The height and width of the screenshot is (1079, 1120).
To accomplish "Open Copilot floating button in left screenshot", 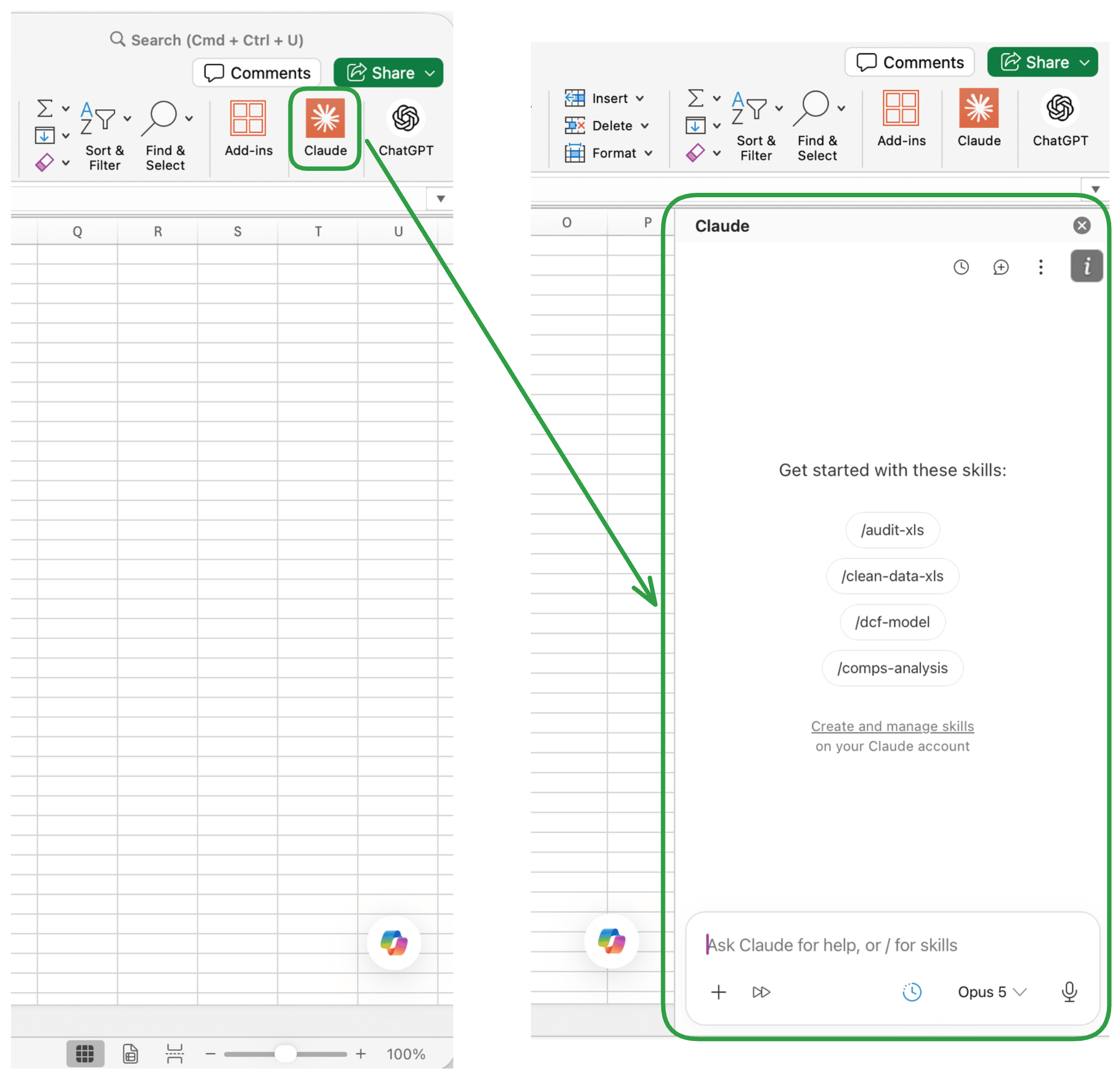I will click(393, 943).
